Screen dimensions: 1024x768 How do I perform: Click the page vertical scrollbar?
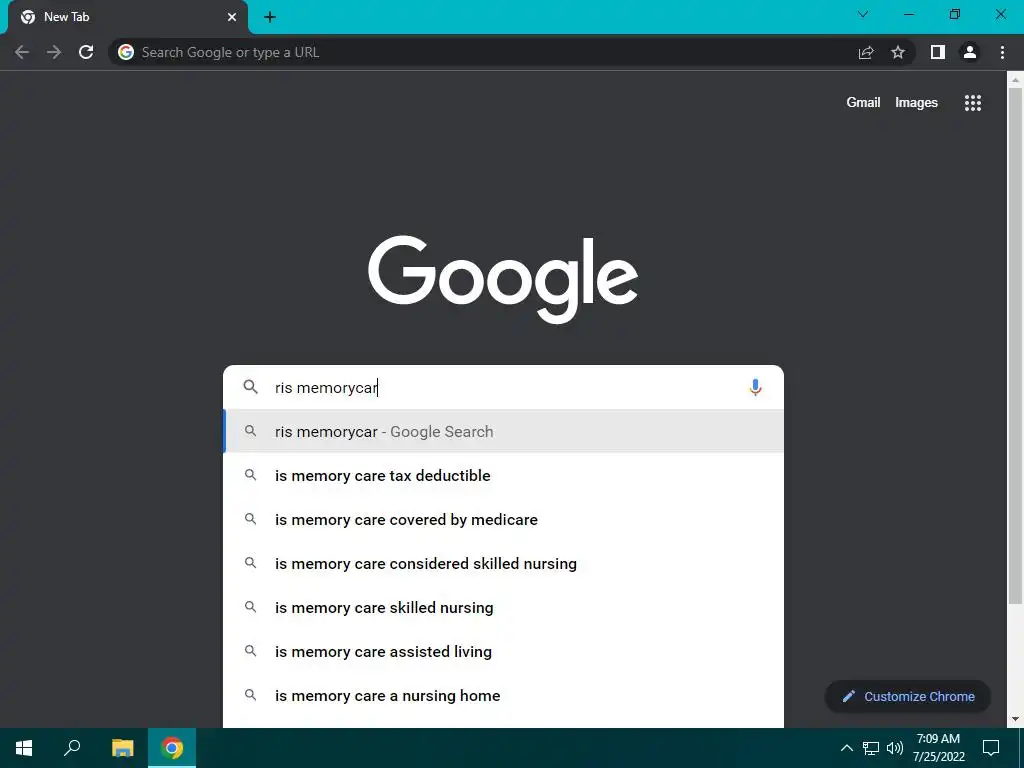(x=1015, y=346)
